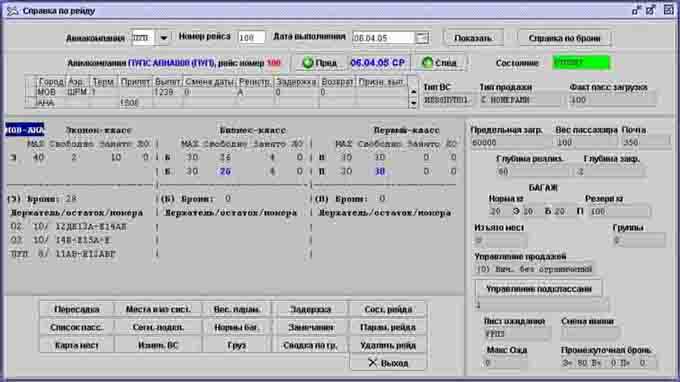Click the Удалить рейс button

pos(388,345)
